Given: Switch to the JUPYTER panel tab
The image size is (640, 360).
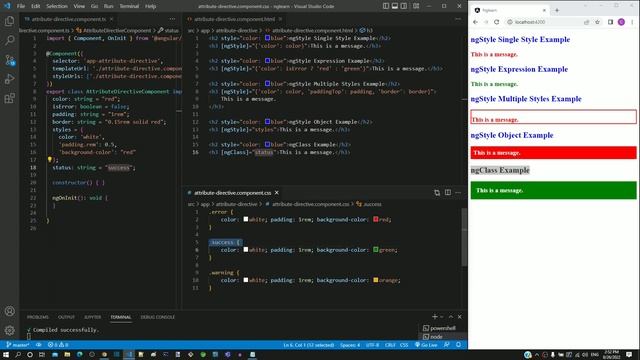Looking at the screenshot, I should coord(93,317).
